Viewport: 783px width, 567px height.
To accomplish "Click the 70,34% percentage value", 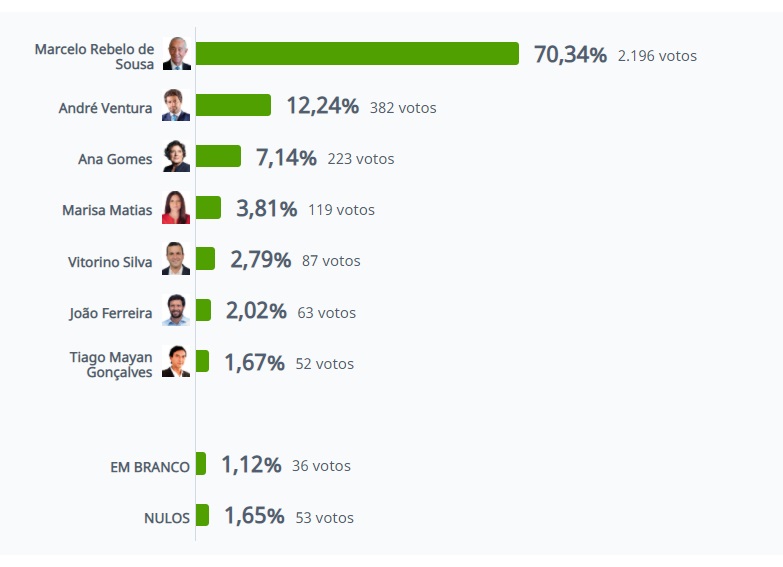I will point(570,55).
